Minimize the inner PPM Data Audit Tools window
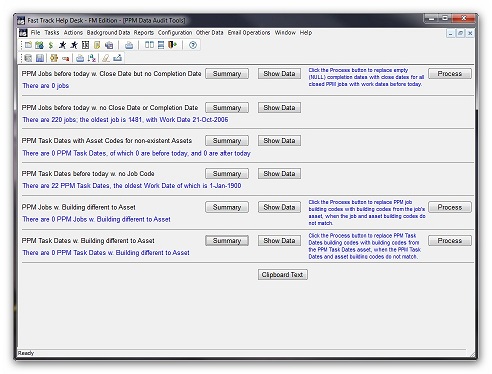The image size is (492, 374). click(451, 33)
